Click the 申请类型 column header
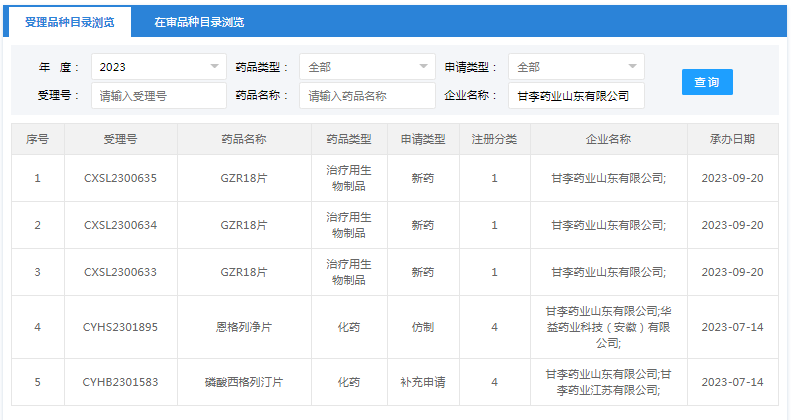This screenshot has width=801, height=420. point(423,139)
